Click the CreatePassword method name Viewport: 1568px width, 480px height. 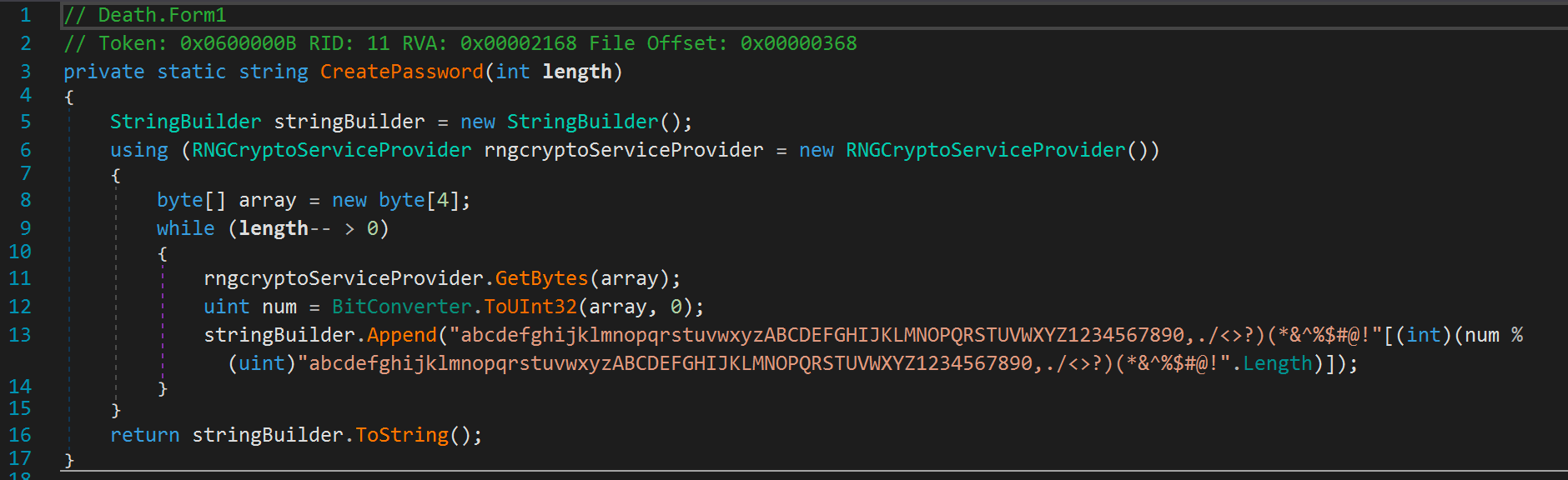pos(401,72)
